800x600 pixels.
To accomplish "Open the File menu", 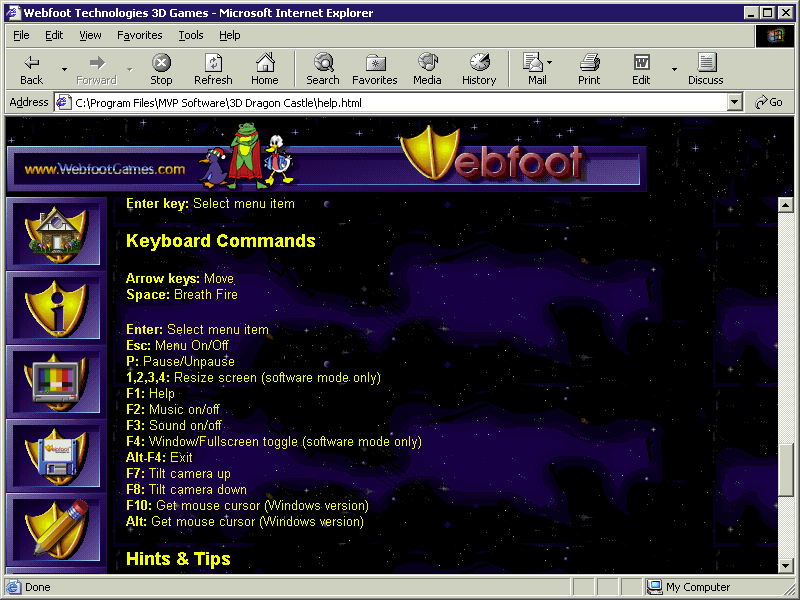I will (x=21, y=35).
